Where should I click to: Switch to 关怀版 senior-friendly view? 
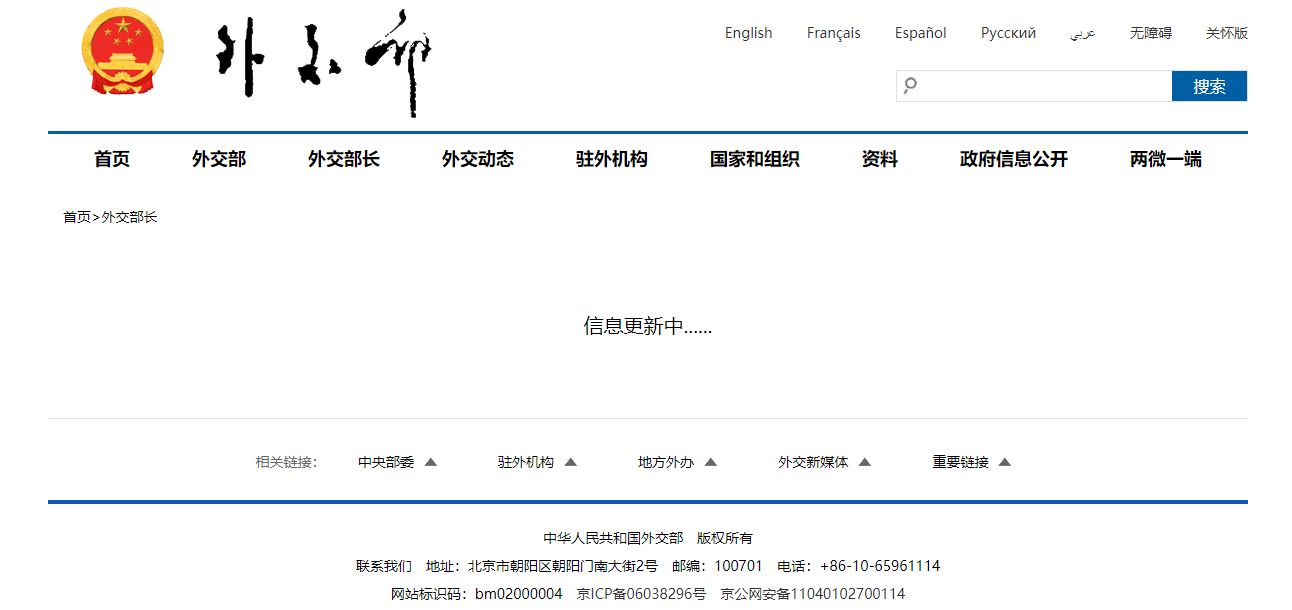(x=1226, y=33)
